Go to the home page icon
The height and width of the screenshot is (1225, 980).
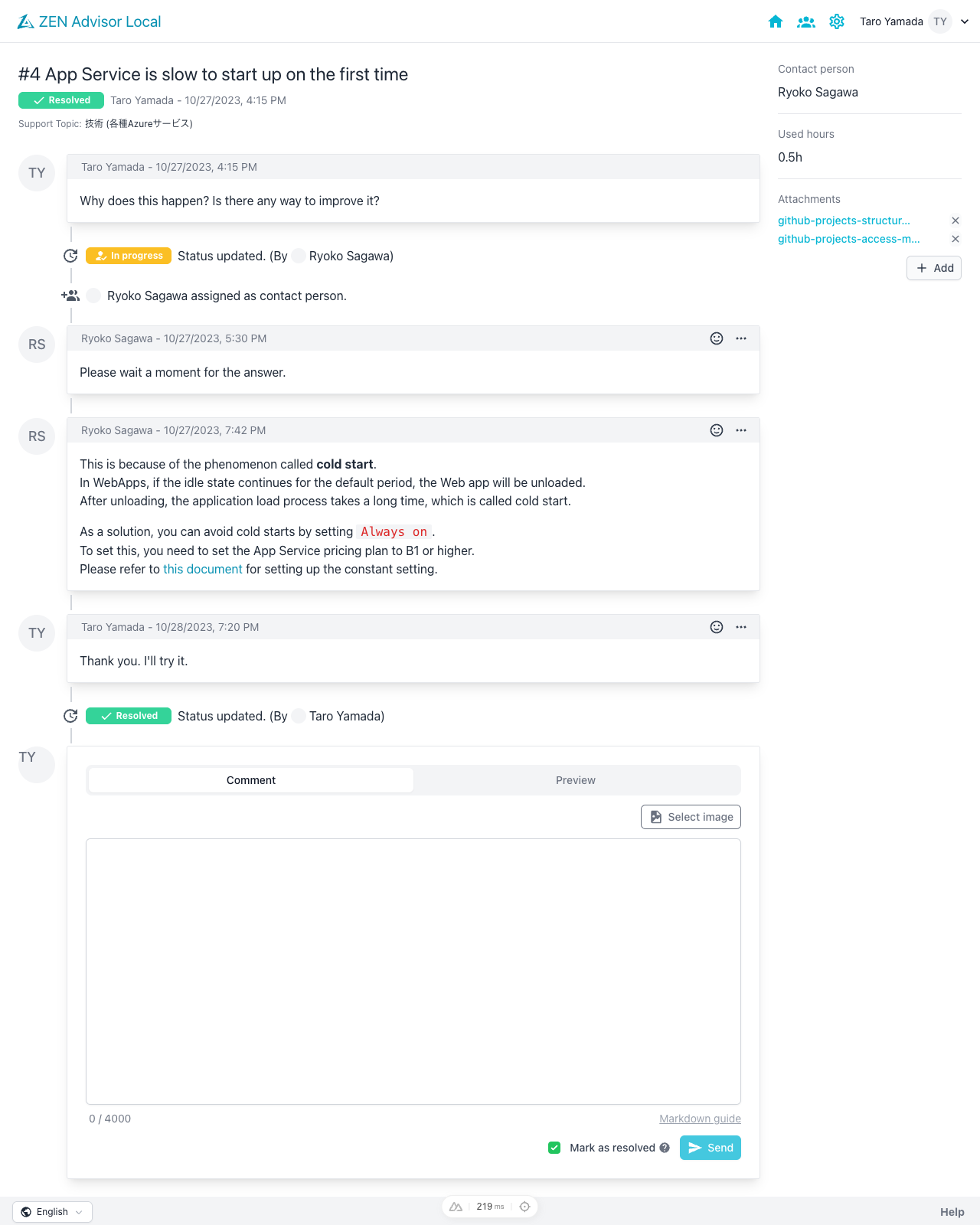[x=776, y=21]
